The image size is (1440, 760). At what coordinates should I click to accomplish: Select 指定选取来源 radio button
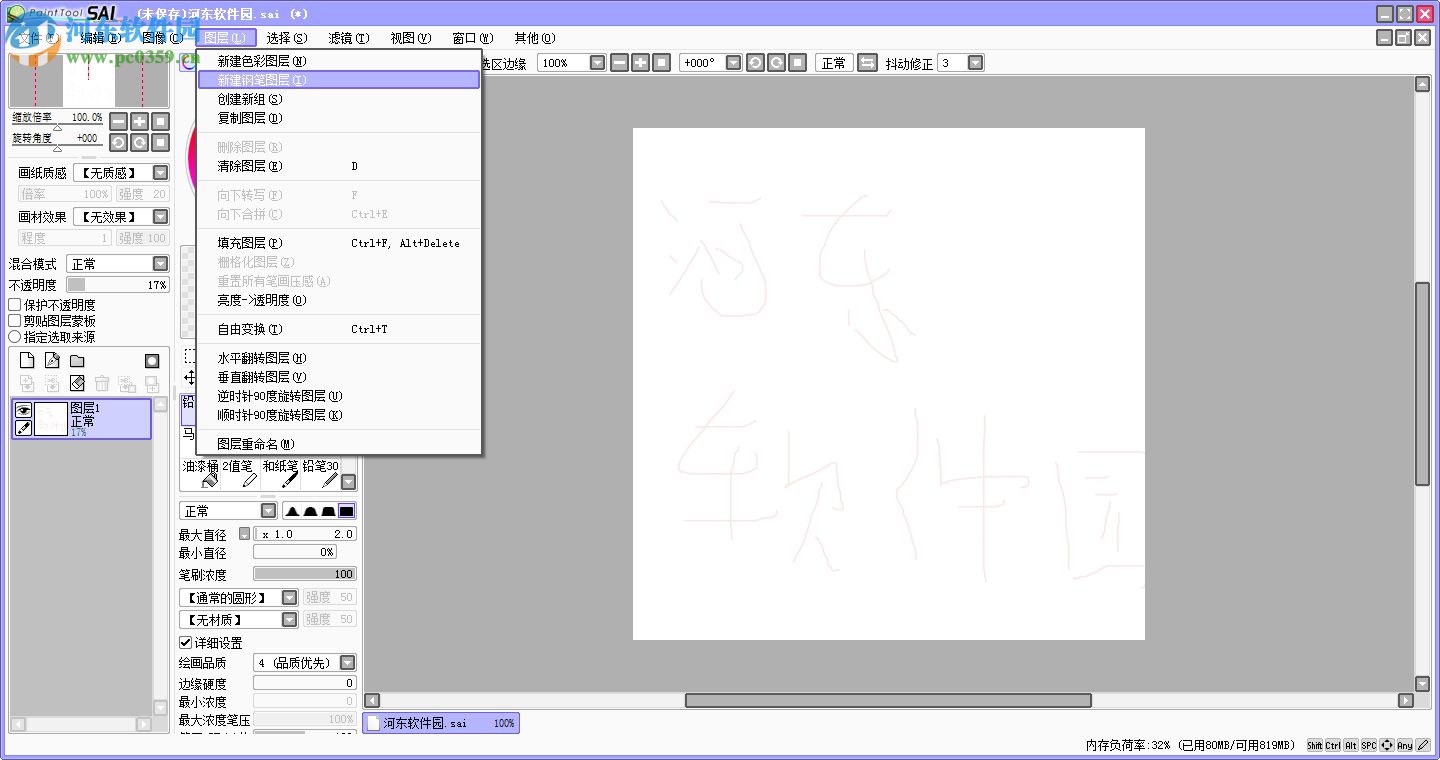(15, 337)
